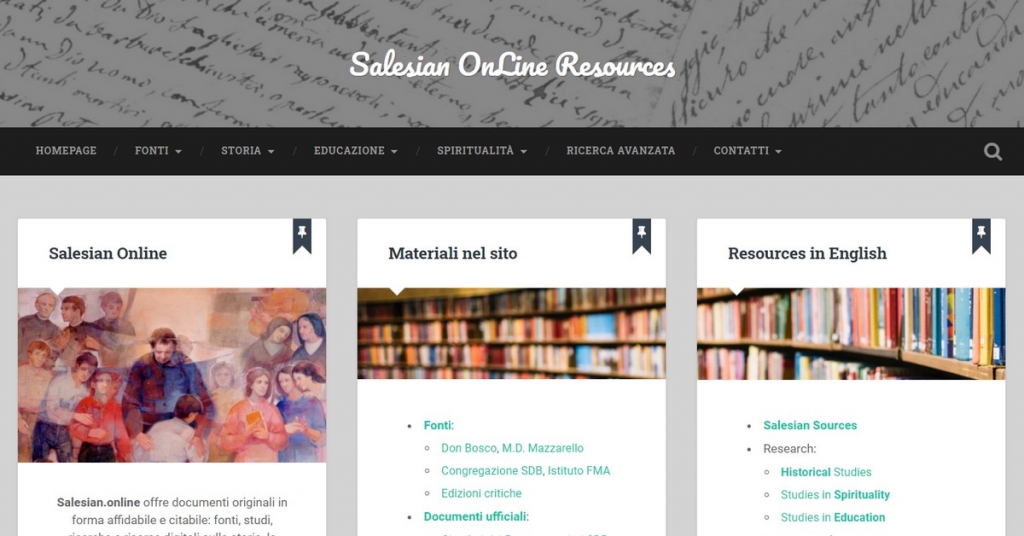Screen dimensions: 1024x536
Task: Click pin bookmark on Resources in English card
Action: point(981,236)
